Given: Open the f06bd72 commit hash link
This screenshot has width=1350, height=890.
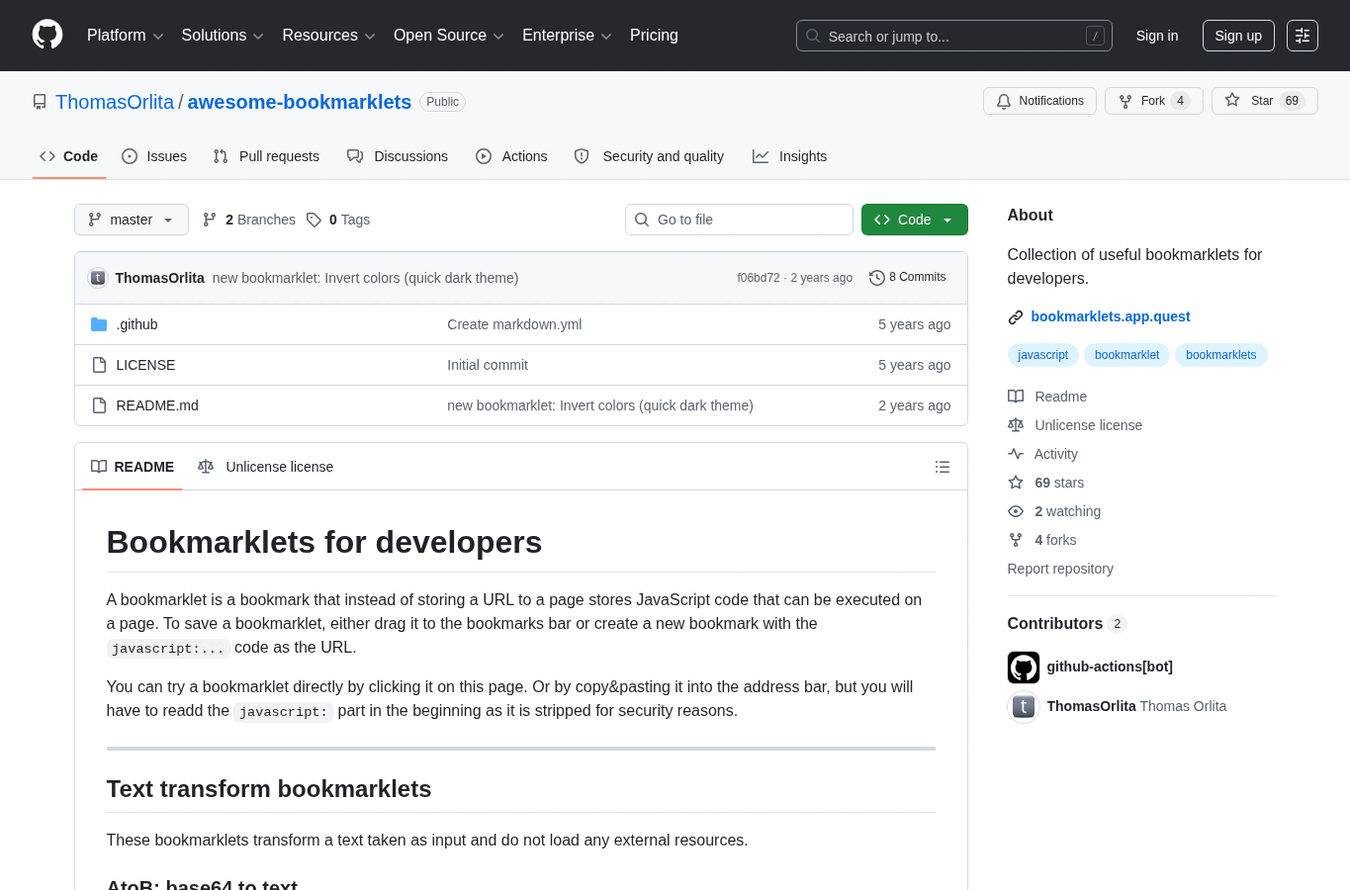Looking at the screenshot, I should pyautogui.click(x=758, y=278).
